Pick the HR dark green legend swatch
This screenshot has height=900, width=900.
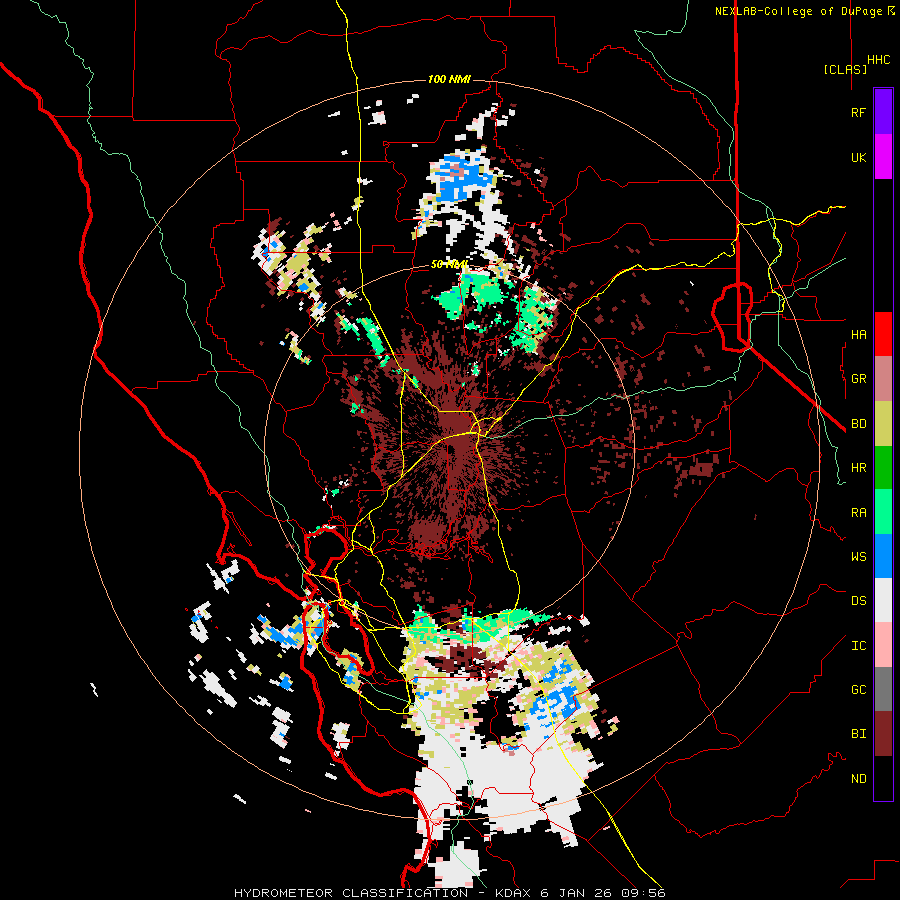pos(883,468)
